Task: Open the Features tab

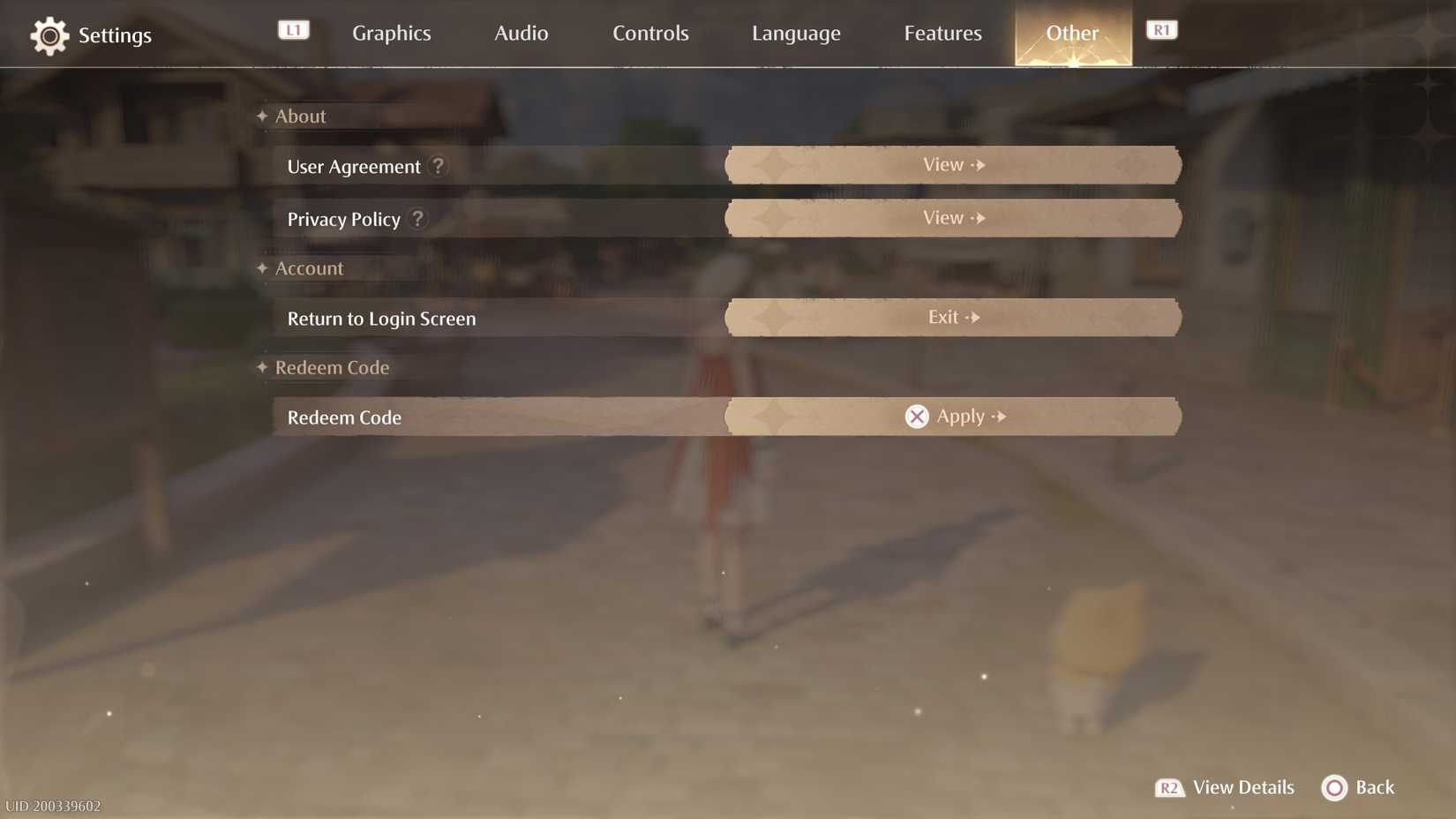Action: tap(942, 34)
